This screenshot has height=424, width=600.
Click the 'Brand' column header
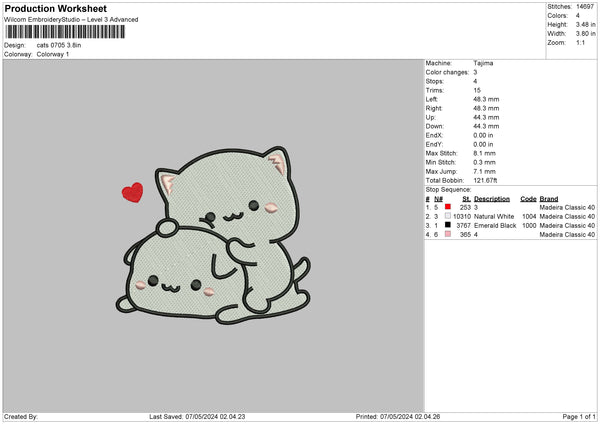(549, 199)
